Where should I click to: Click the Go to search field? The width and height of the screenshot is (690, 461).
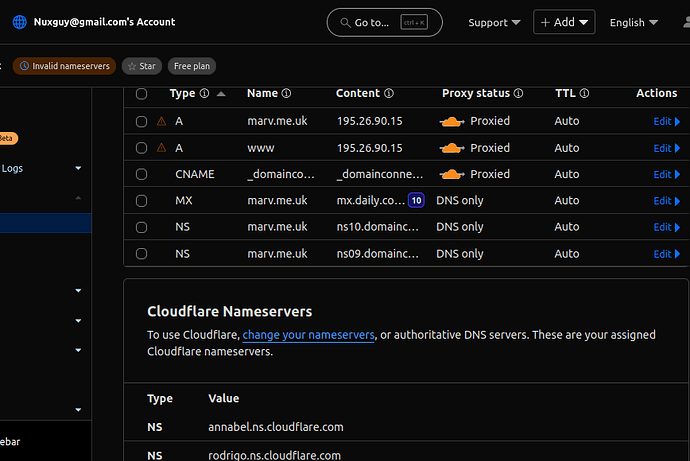385,22
